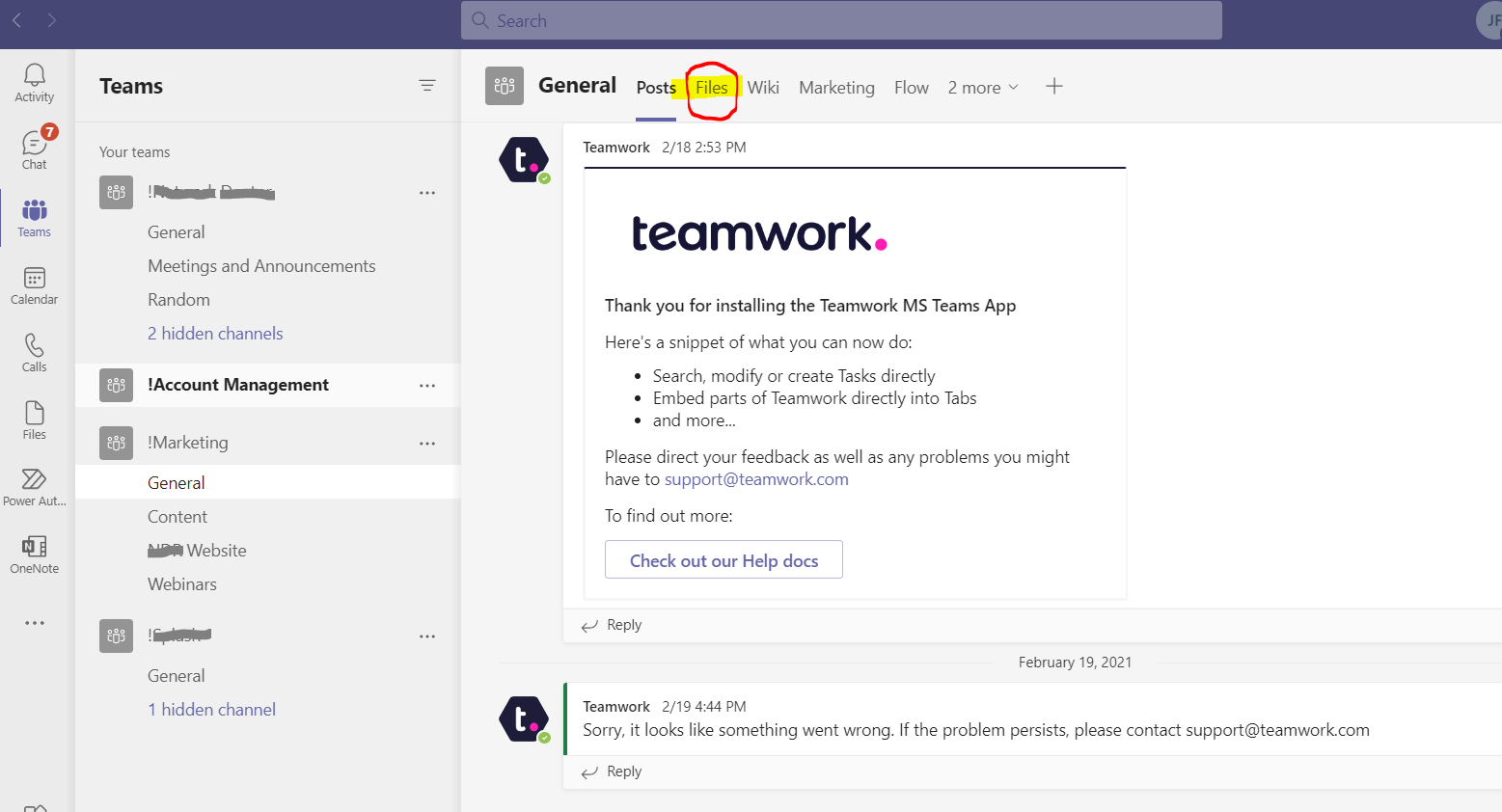Expand the 2 more tabs dropdown
This screenshot has width=1502, height=812.
tap(983, 88)
